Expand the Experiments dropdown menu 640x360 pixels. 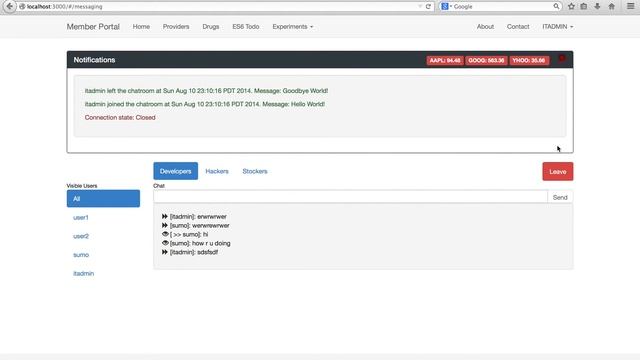(293, 27)
